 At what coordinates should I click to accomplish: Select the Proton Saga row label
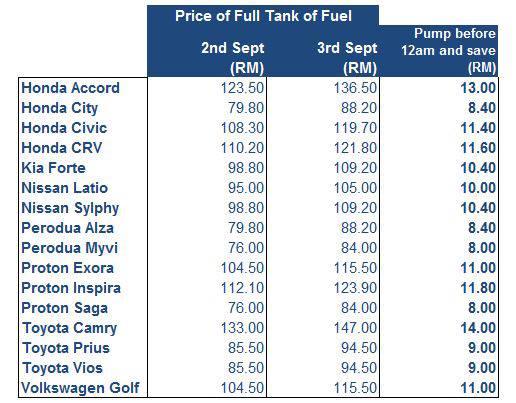click(64, 308)
